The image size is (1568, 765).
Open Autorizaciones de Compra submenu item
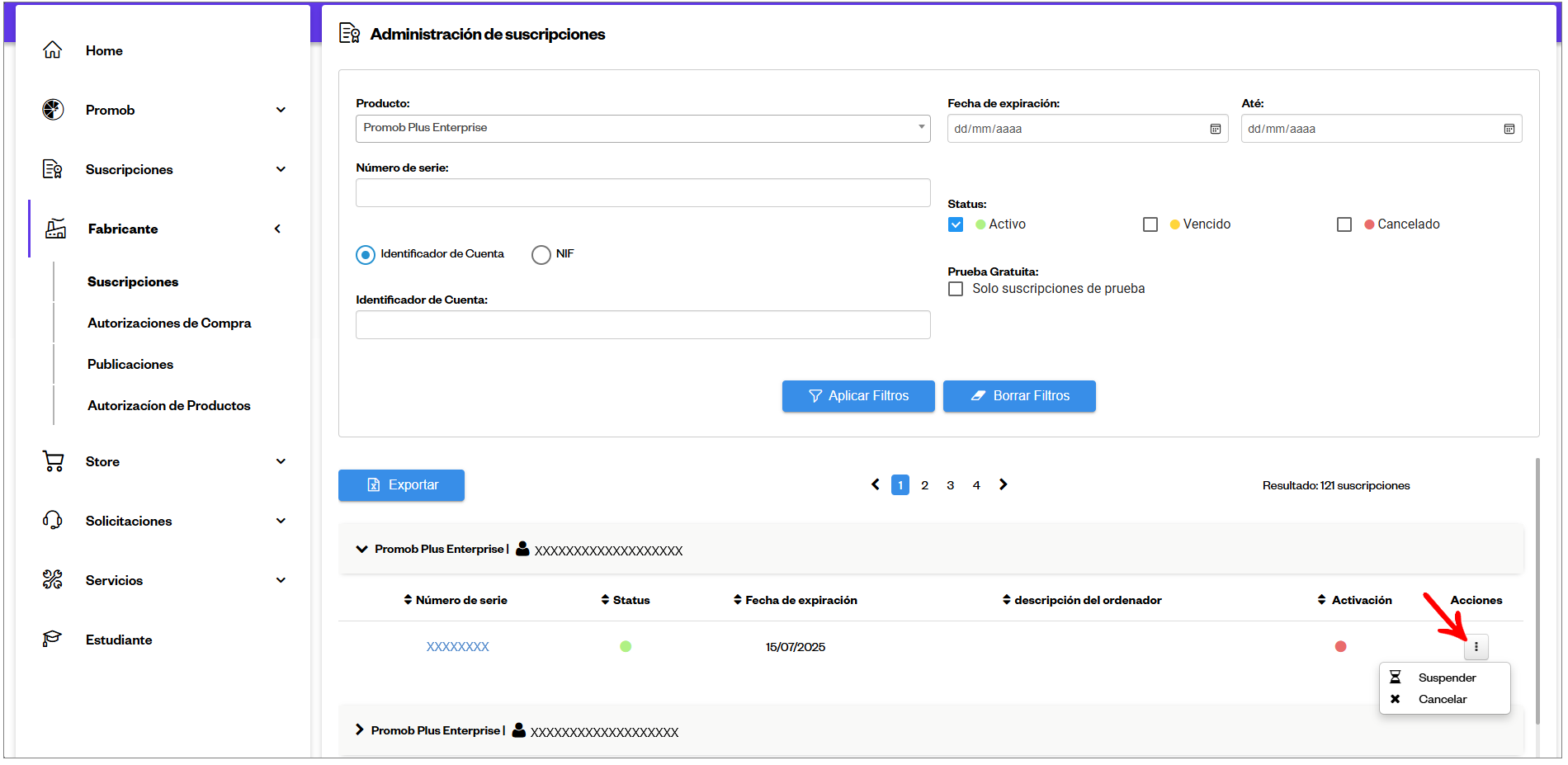[169, 323]
